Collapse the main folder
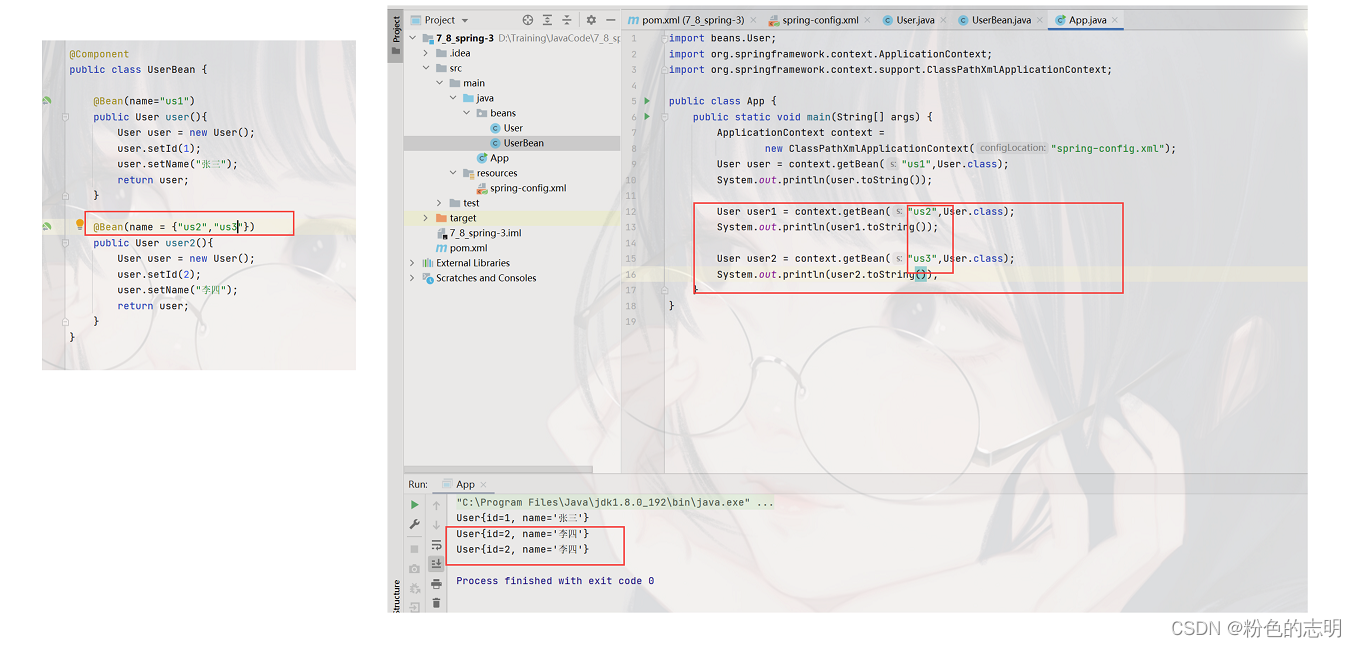 (x=440, y=83)
